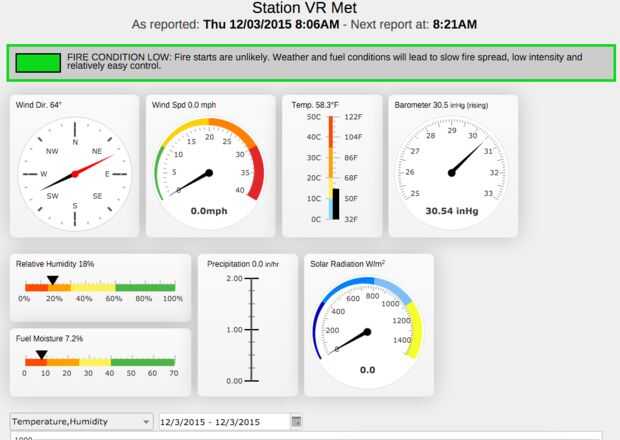The image size is (620, 440).
Task: Click the 'SW' label on the compass
Action: click(53, 196)
